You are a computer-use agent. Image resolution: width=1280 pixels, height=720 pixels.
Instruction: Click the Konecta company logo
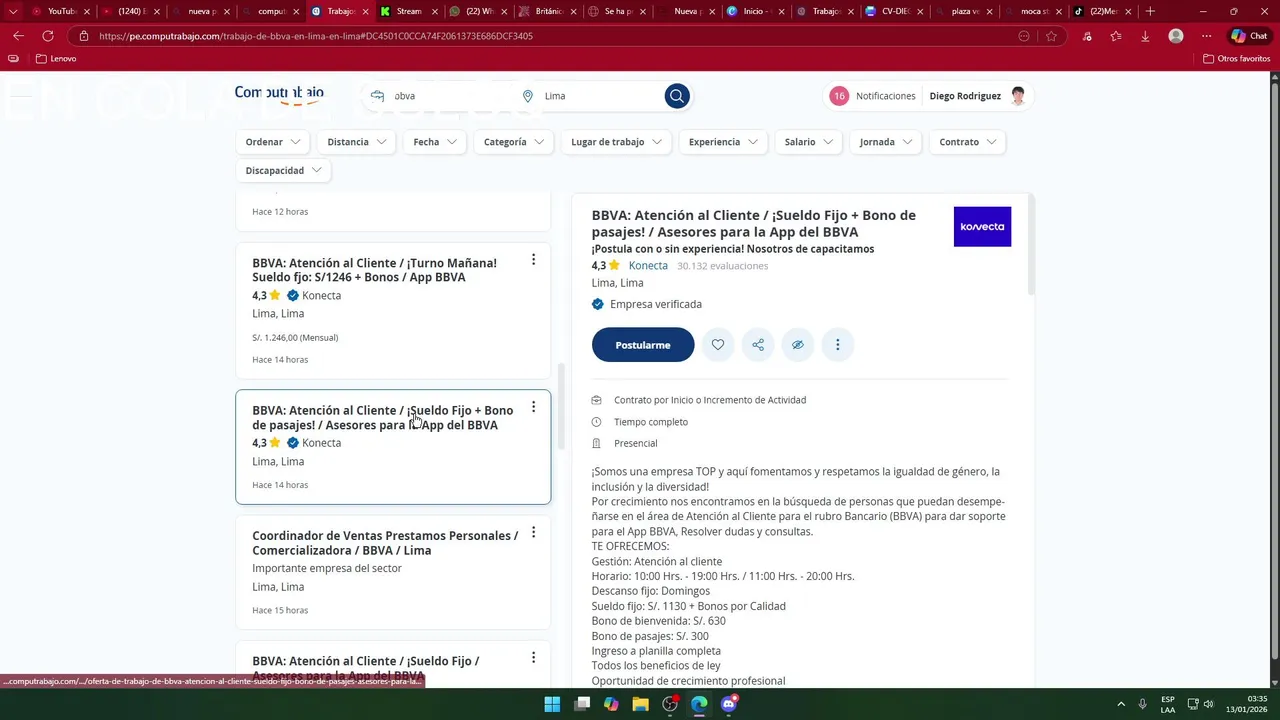pos(982,227)
